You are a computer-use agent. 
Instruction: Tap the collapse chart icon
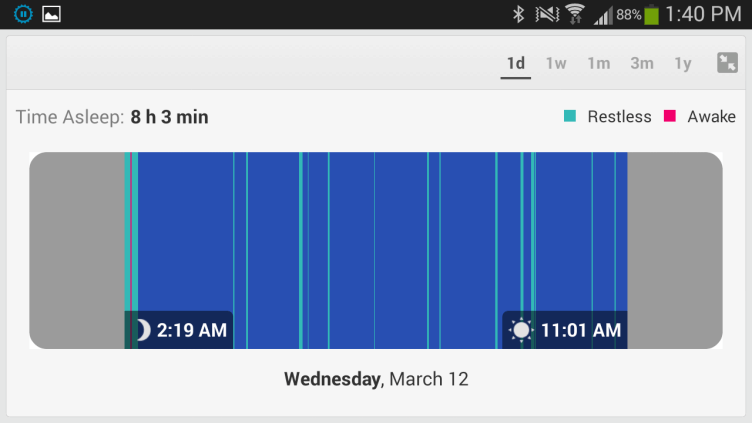[x=727, y=63]
